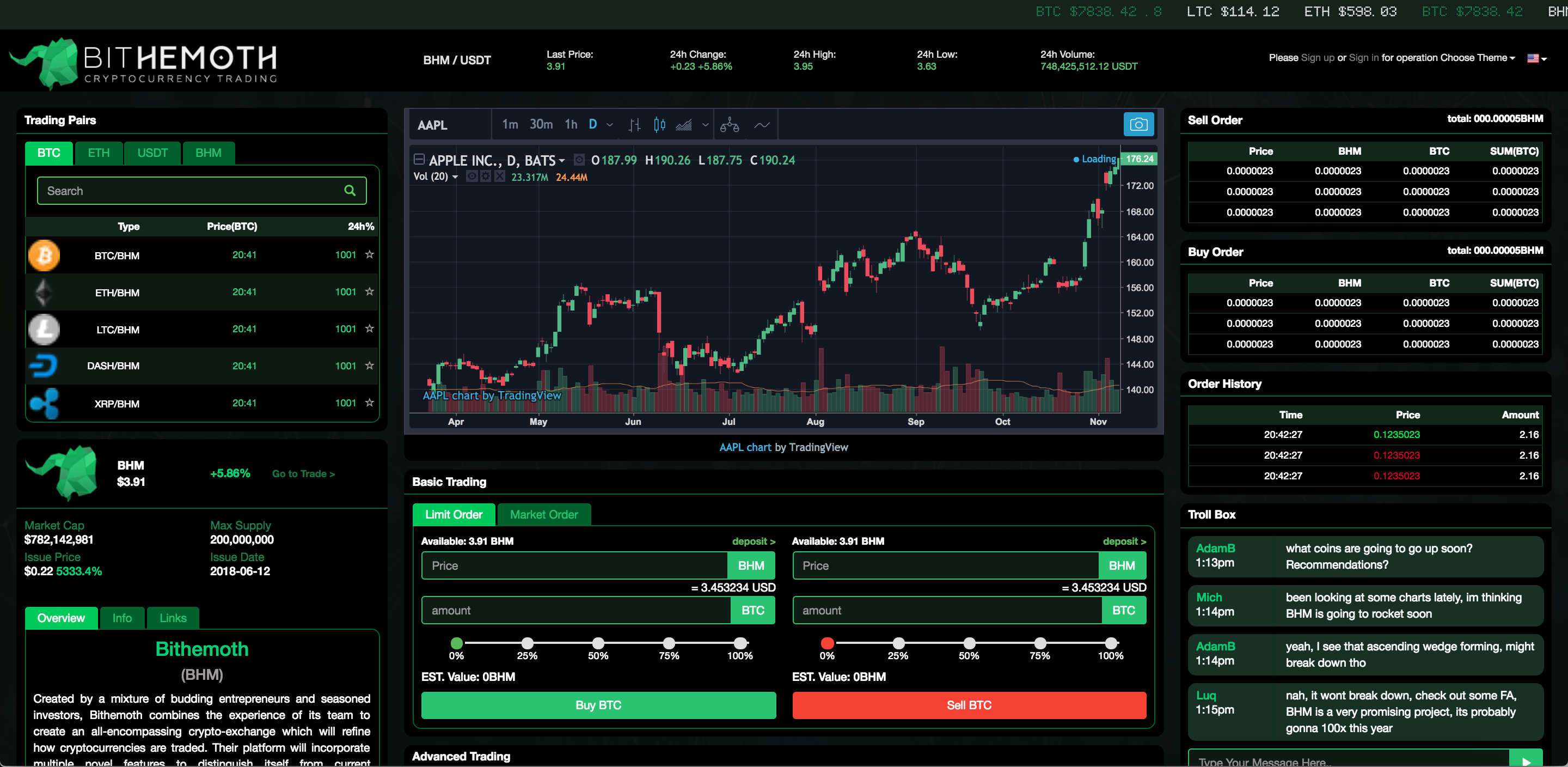This screenshot has width=1568, height=767.
Task: Toggle Vol (20) indicator visibility eye
Action: point(471,176)
